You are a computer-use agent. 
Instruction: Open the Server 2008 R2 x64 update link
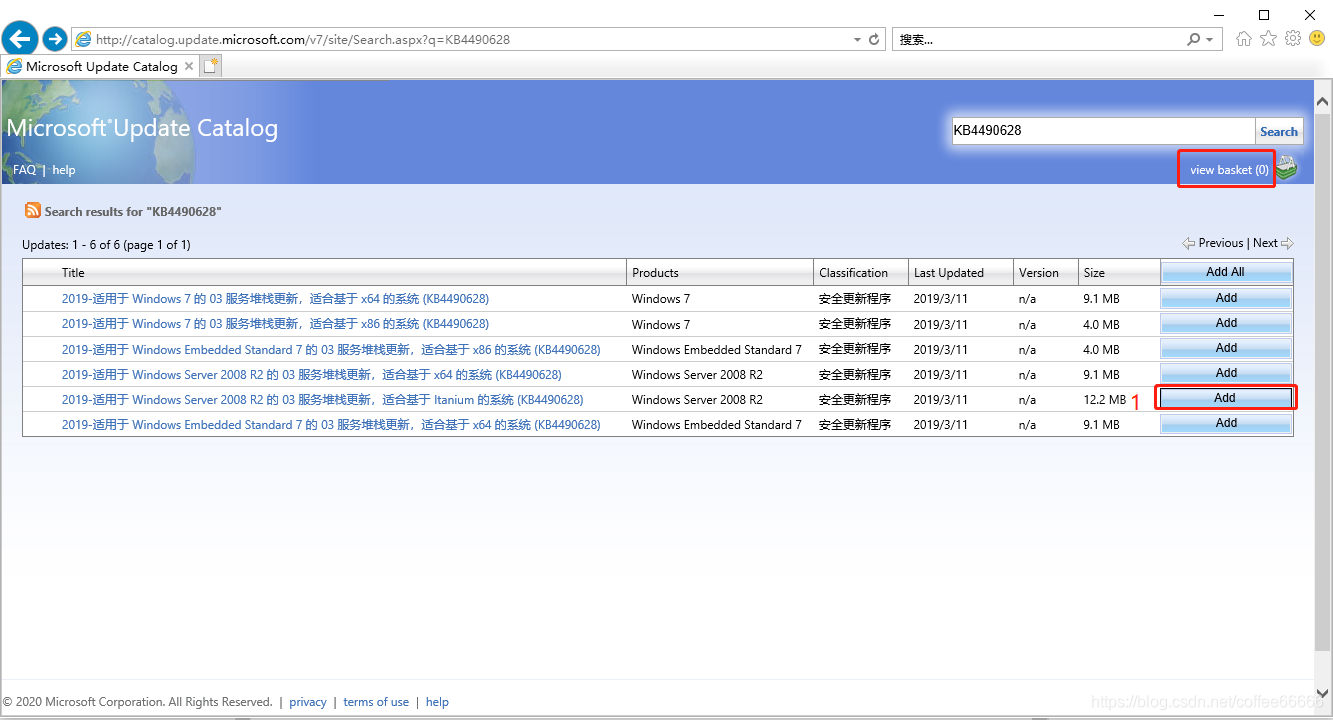(312, 375)
